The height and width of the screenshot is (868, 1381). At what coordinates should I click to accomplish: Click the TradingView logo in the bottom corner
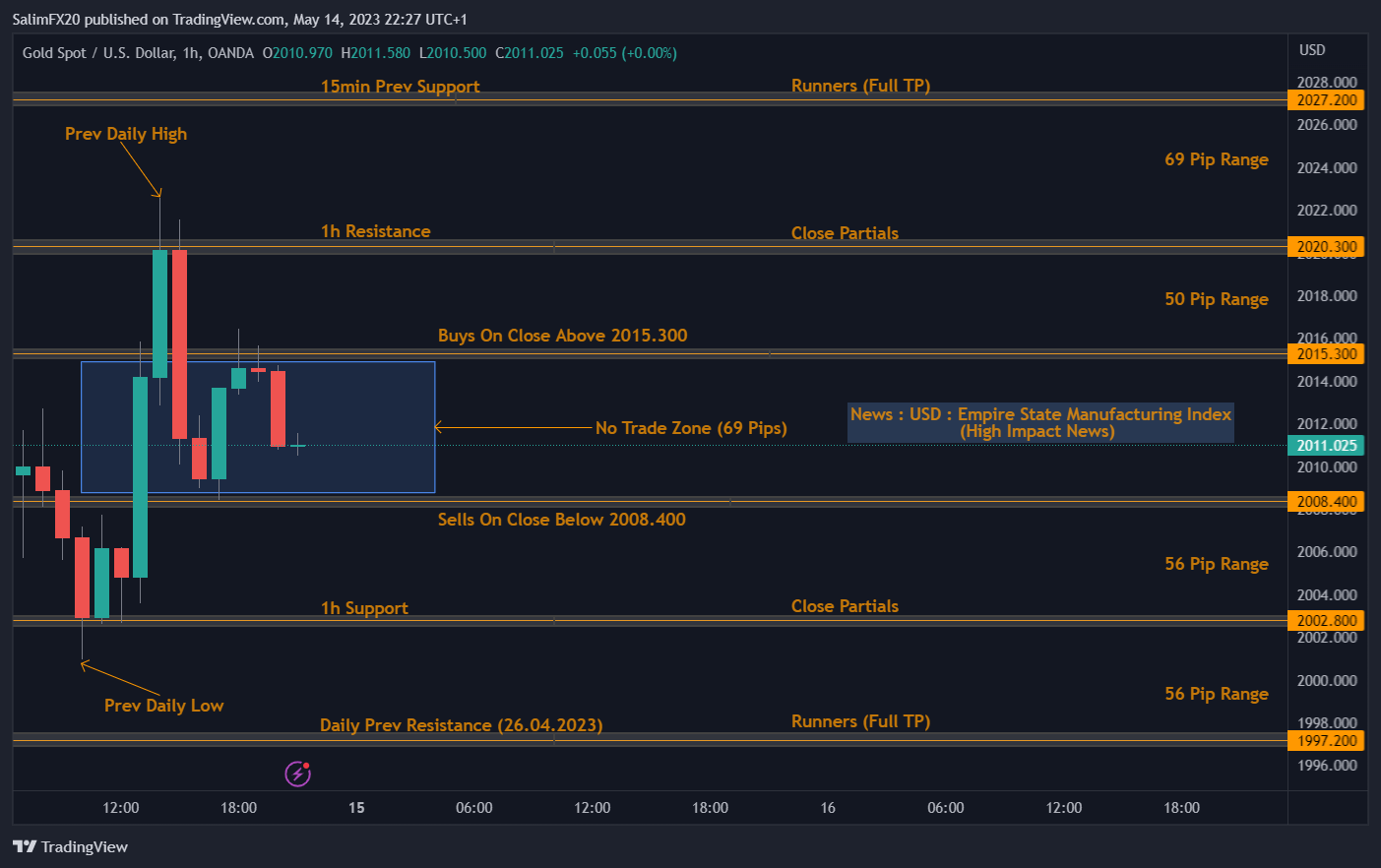coord(71,846)
